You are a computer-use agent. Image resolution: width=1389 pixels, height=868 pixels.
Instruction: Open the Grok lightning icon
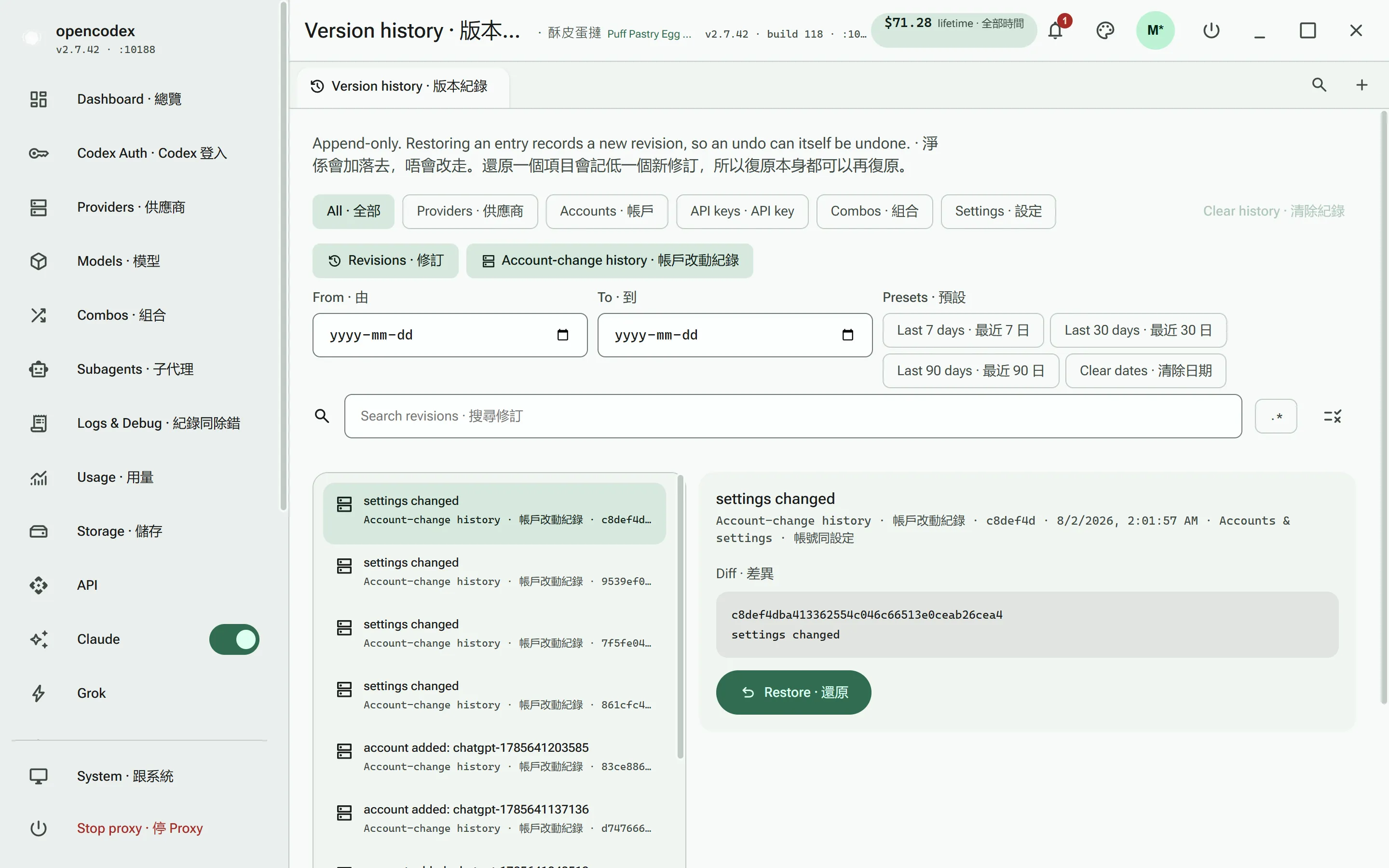[39, 693]
